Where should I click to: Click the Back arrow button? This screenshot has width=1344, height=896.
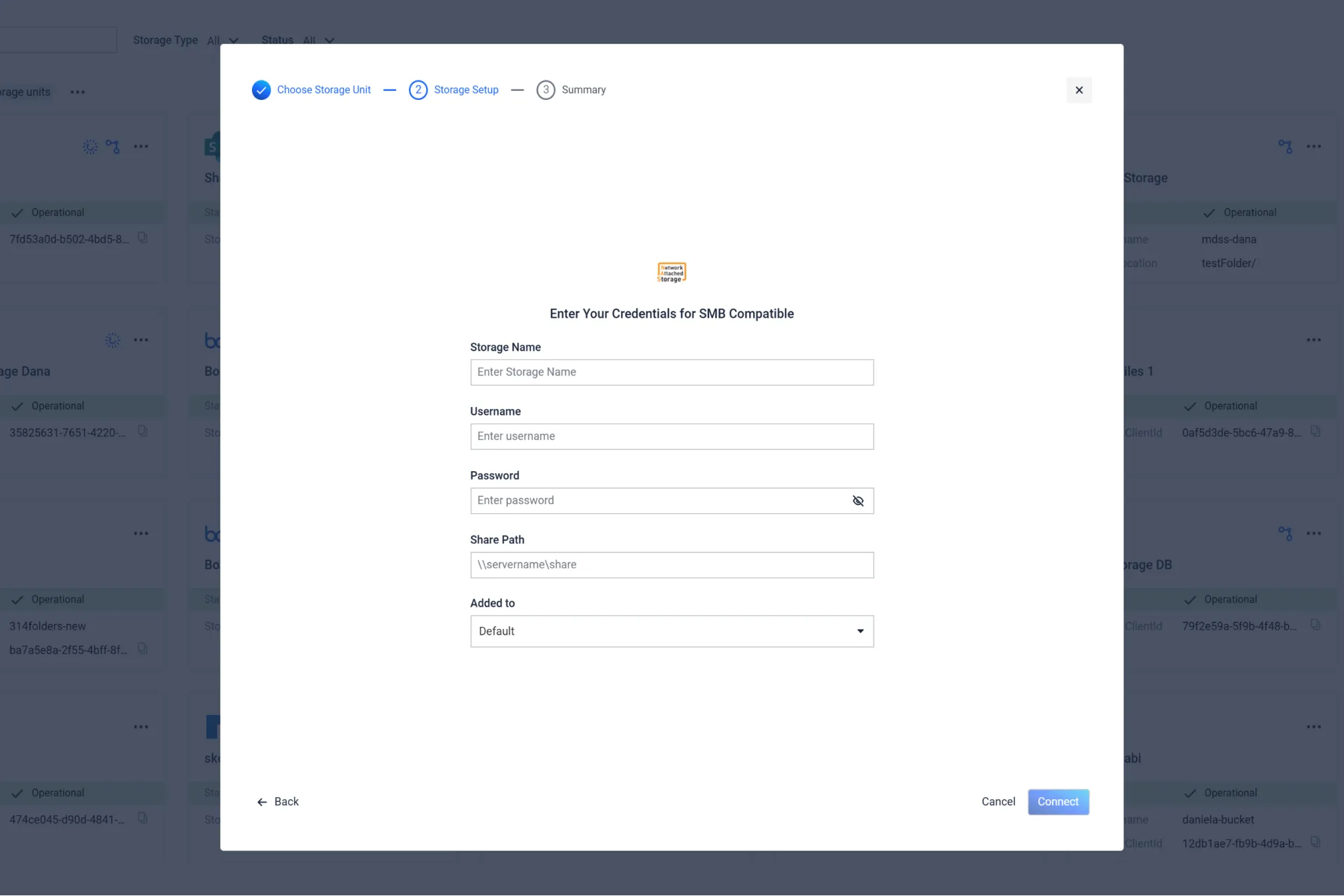(x=278, y=801)
